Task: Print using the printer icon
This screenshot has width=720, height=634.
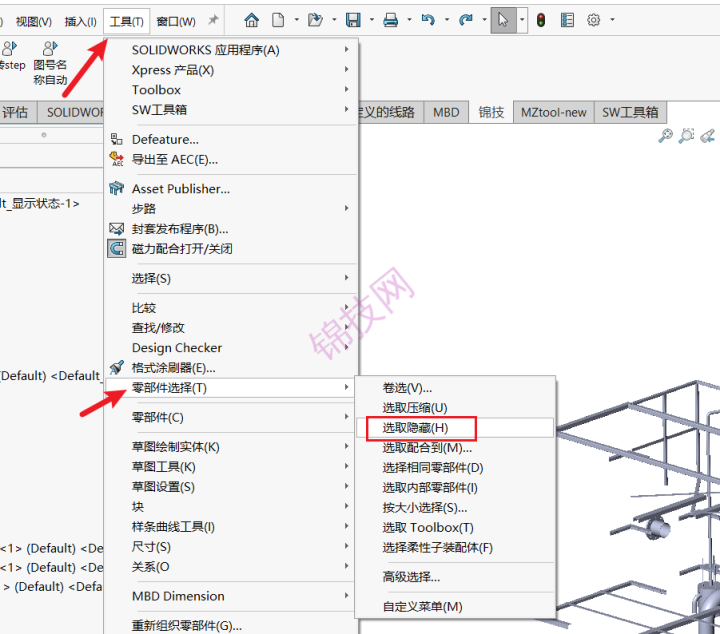Action: (391, 20)
